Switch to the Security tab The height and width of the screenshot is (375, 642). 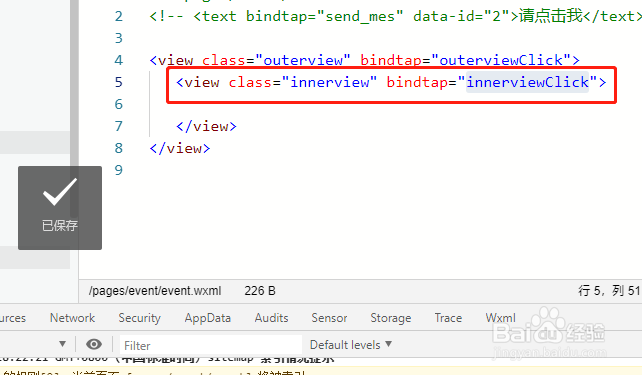139,318
